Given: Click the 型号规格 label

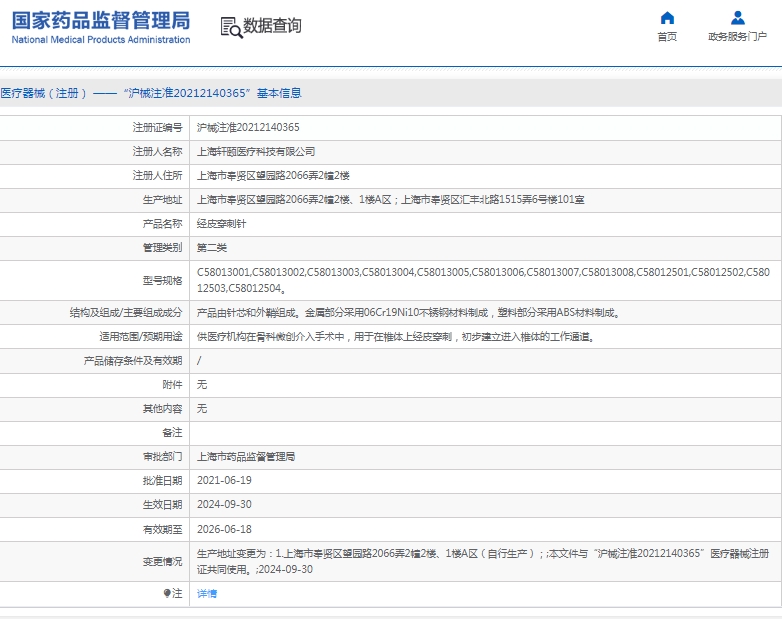Looking at the screenshot, I should pos(163,281).
